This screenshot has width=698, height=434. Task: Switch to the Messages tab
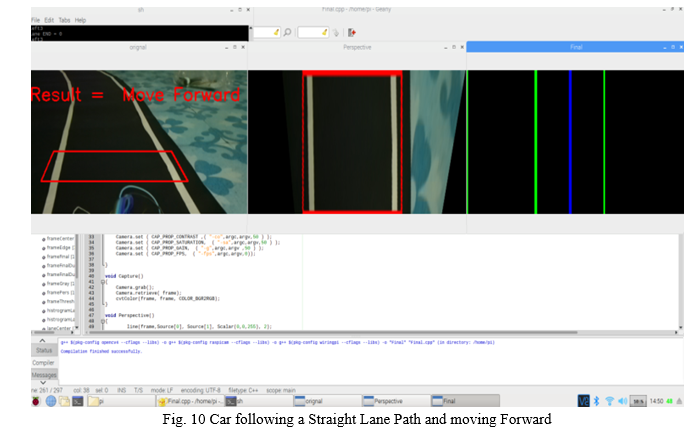tap(44, 375)
